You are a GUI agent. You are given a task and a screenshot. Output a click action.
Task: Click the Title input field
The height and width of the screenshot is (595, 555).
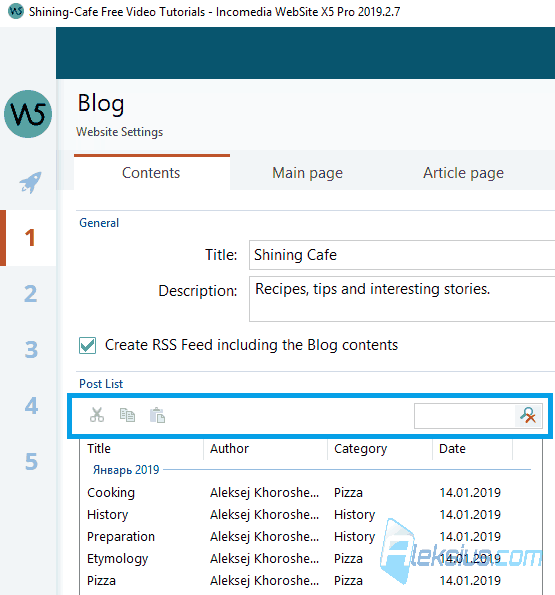tap(402, 255)
